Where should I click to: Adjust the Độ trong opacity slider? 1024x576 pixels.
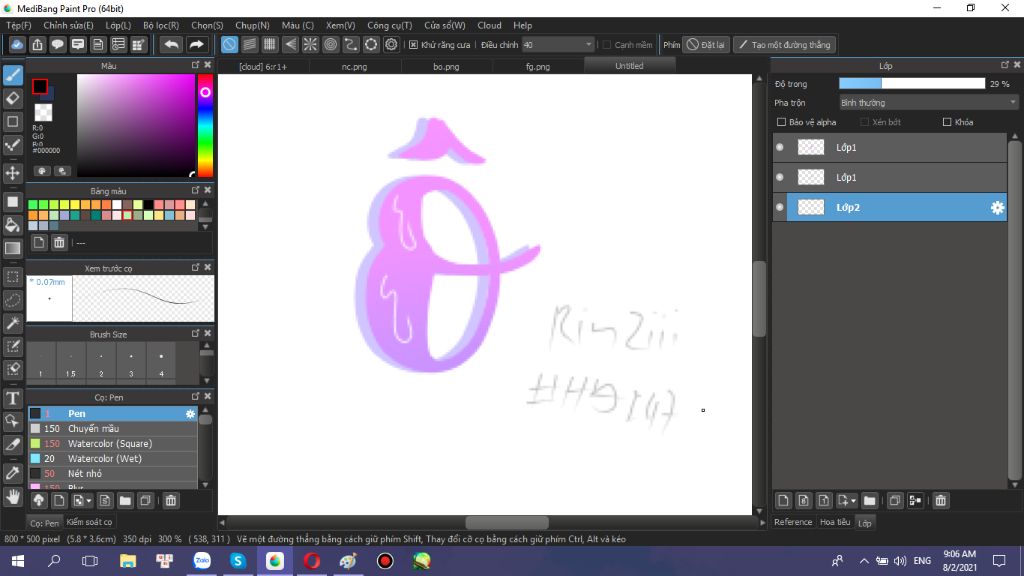click(912, 84)
